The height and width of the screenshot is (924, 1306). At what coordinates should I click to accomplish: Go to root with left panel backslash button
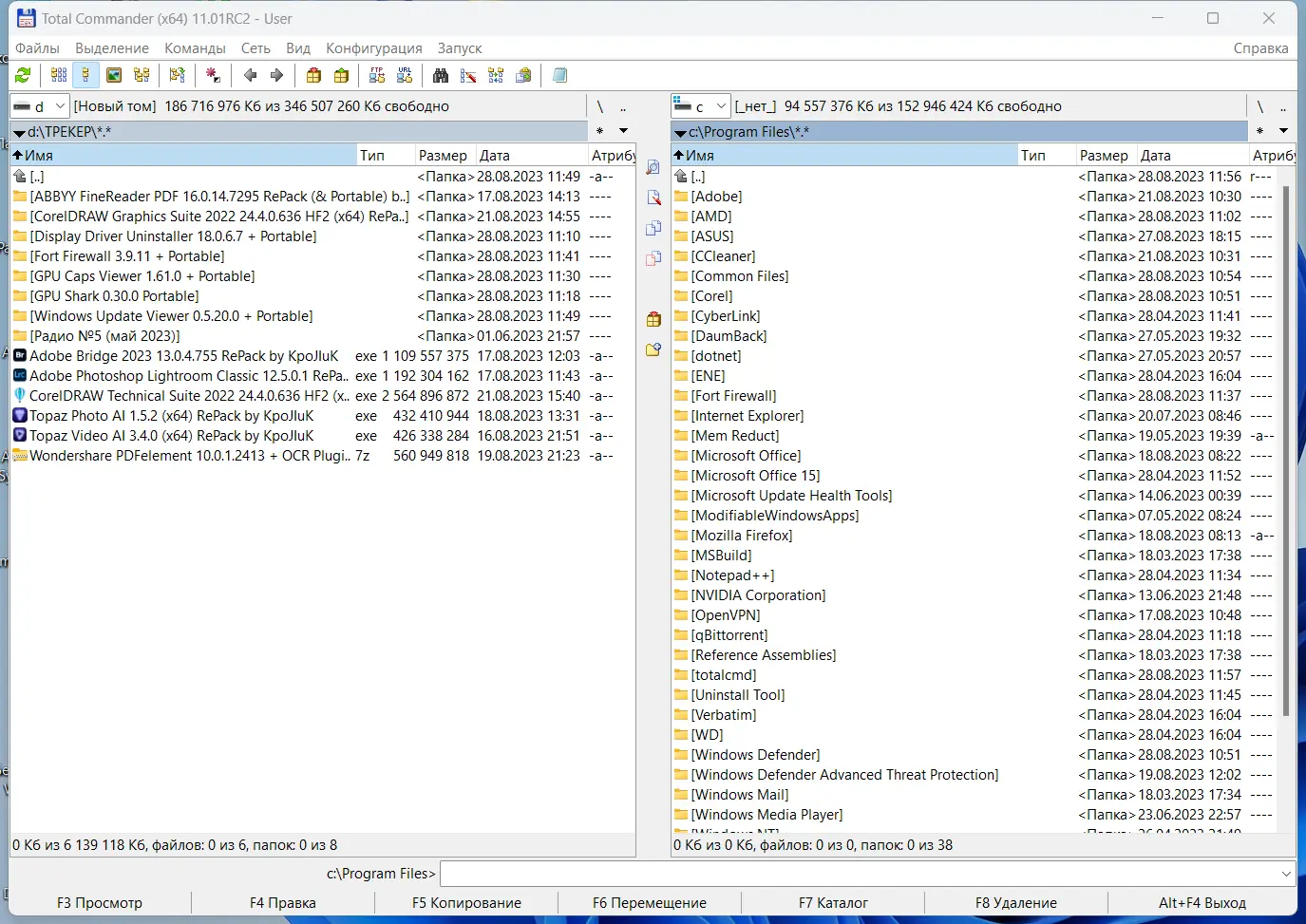pyautogui.click(x=599, y=106)
